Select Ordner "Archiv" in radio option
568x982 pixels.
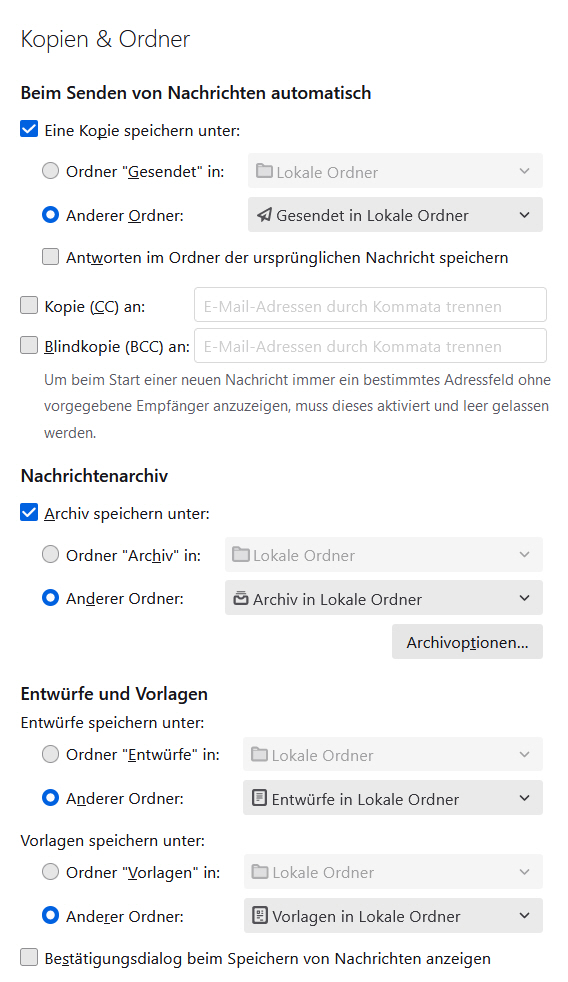coord(51,555)
